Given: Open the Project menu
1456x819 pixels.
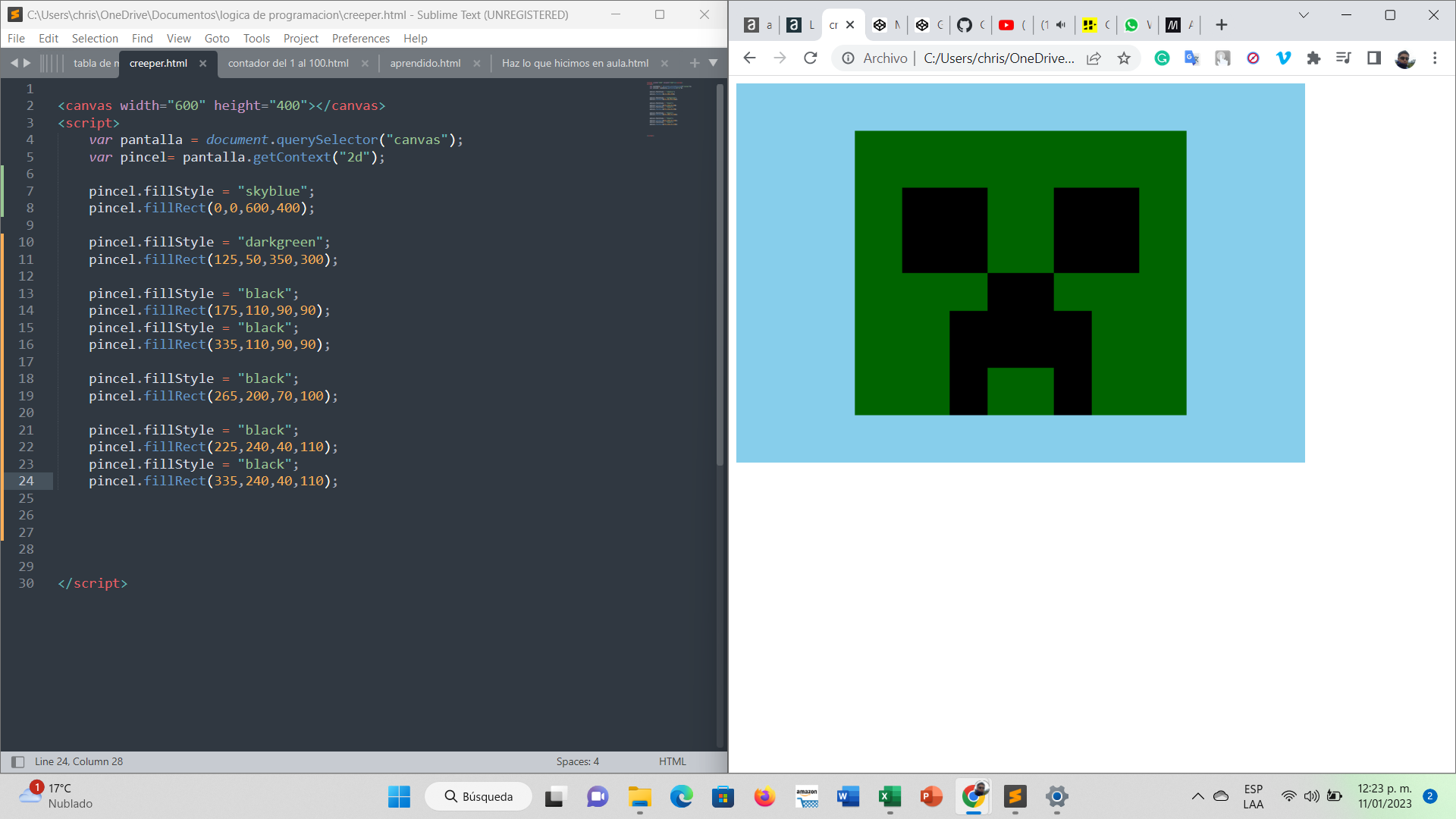Looking at the screenshot, I should (301, 39).
